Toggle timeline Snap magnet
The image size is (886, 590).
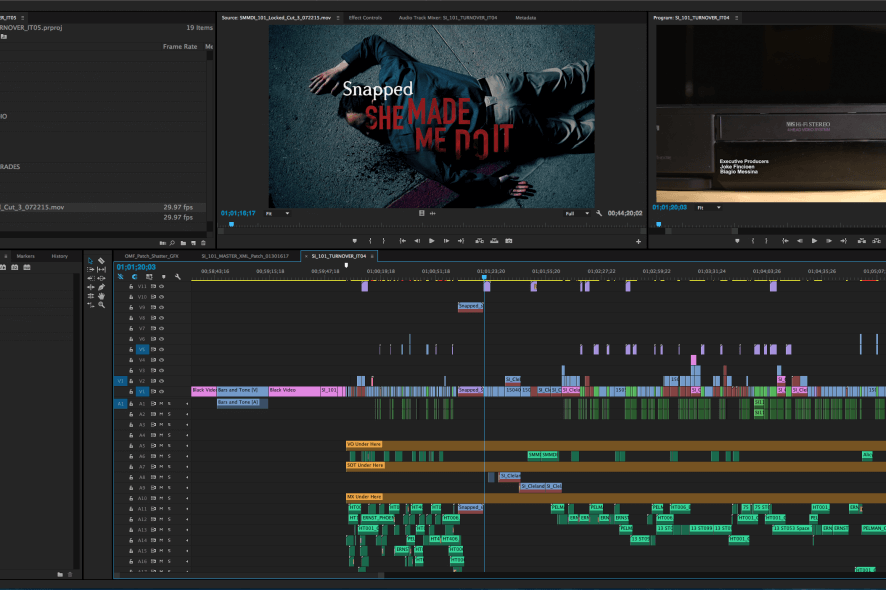[134, 277]
